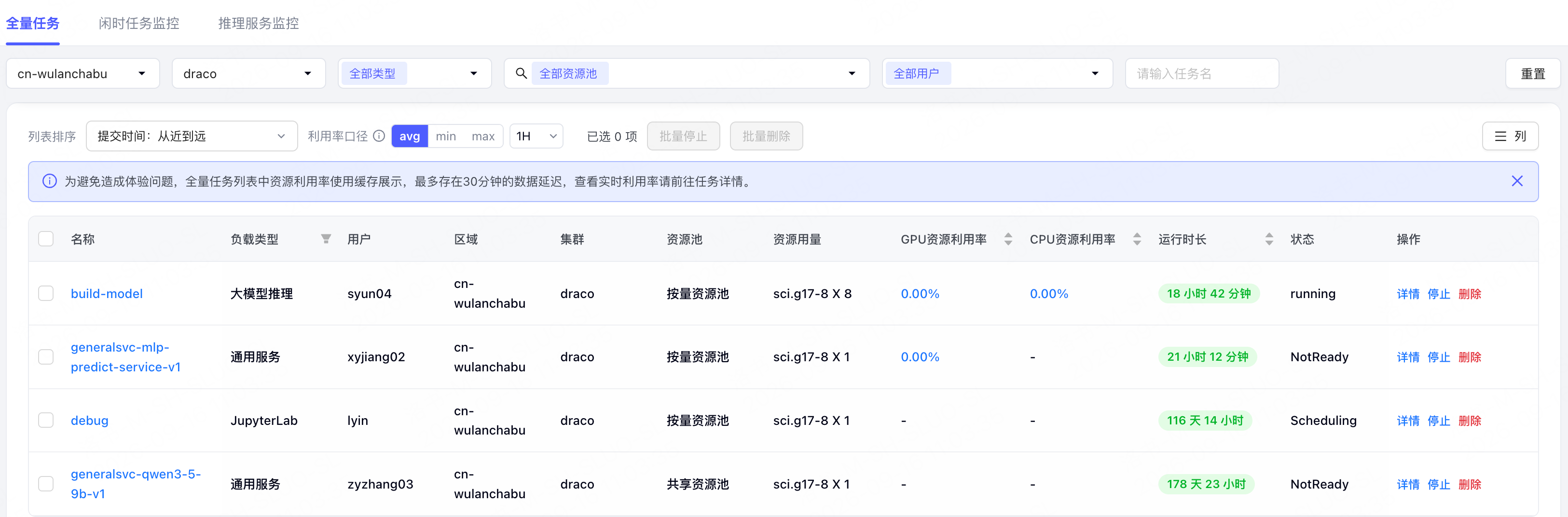
Task: Click GPU utilization 0.00% of build-model
Action: 920,294
